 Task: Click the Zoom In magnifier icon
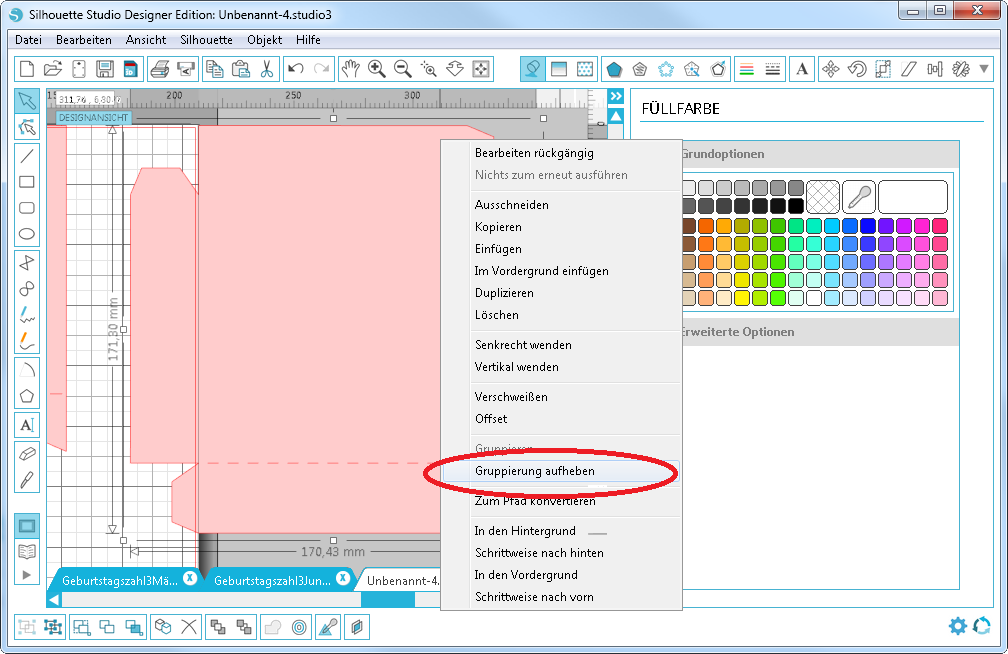point(377,69)
